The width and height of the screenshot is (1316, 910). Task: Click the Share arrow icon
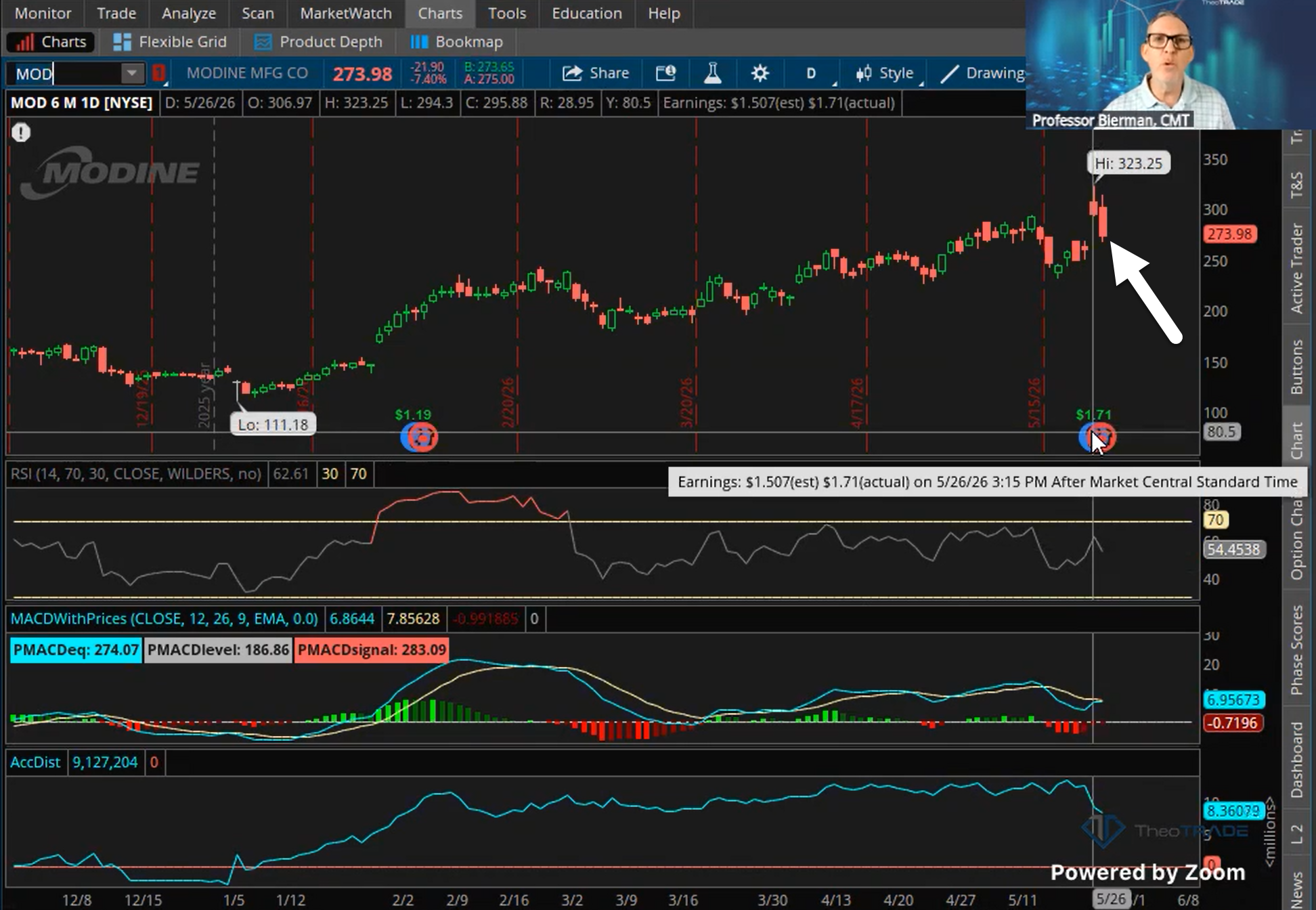[x=572, y=73]
